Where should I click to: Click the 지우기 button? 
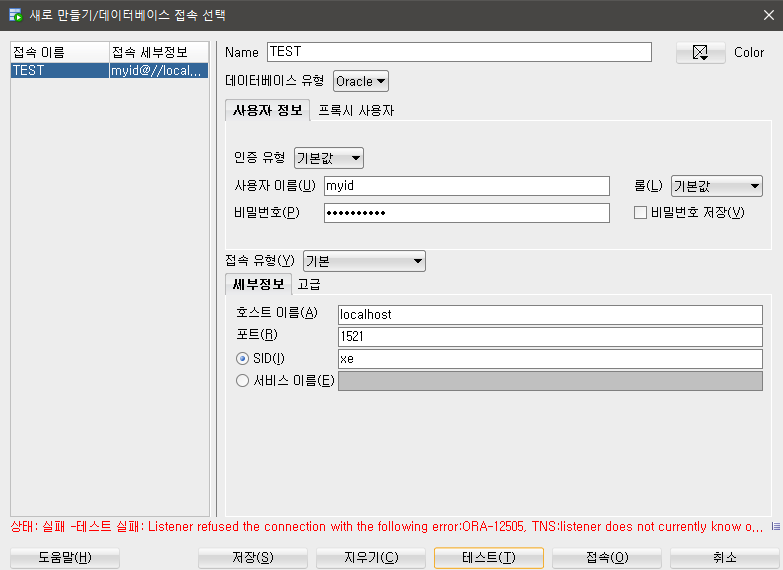(371, 558)
